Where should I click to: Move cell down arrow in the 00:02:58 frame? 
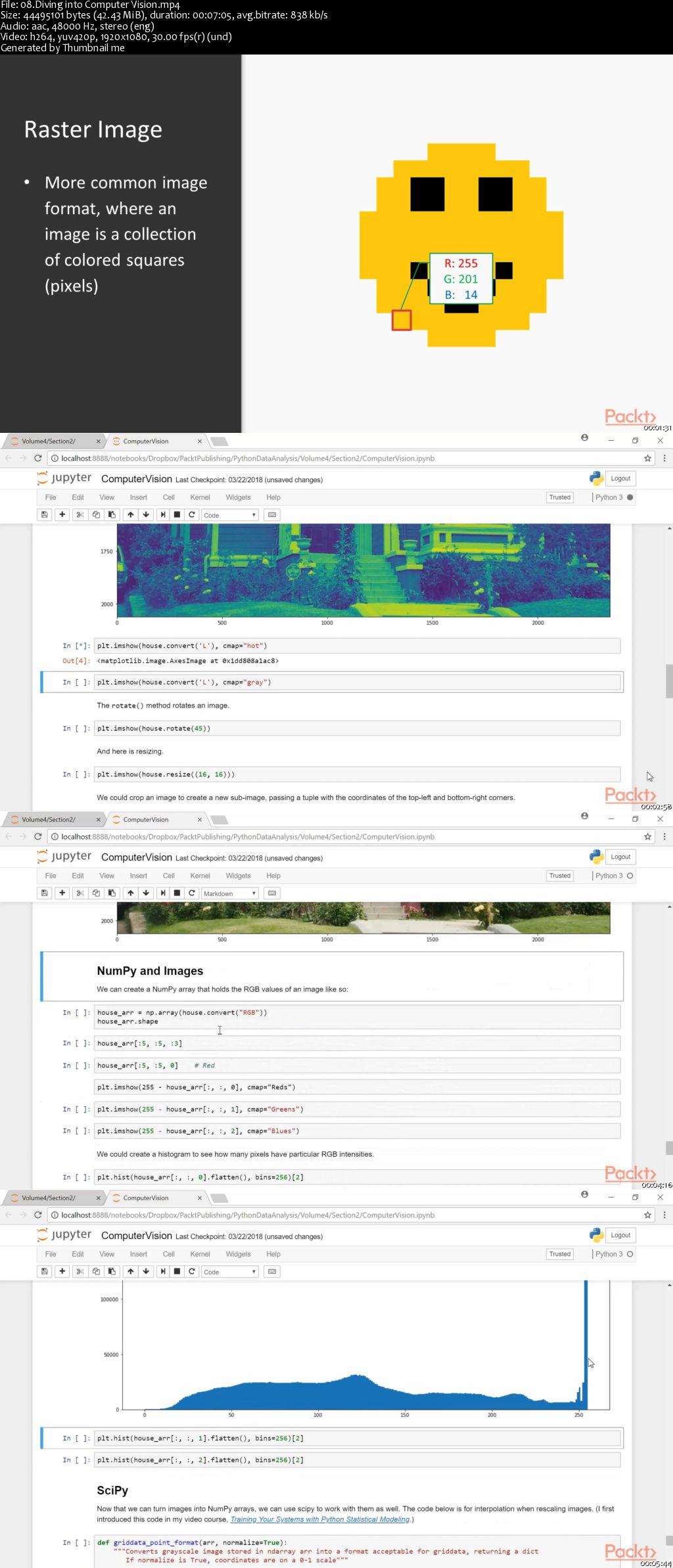tap(146, 514)
